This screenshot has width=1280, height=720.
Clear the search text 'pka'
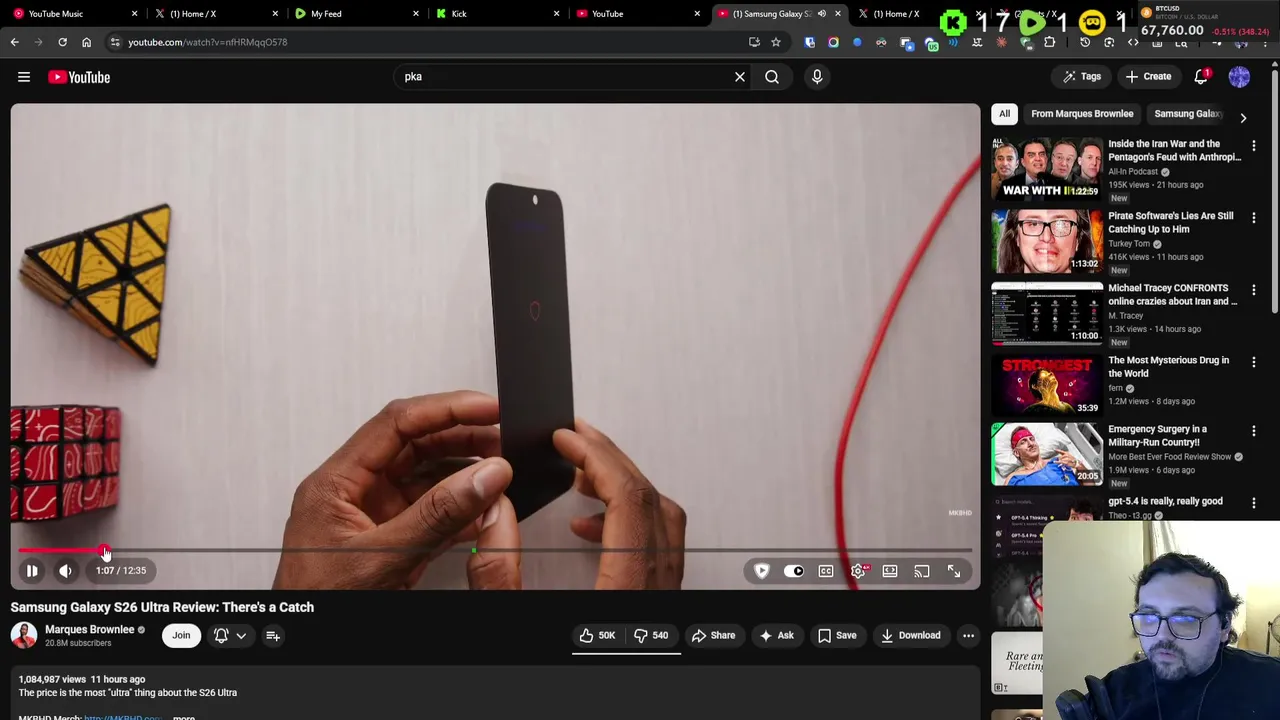click(x=740, y=77)
